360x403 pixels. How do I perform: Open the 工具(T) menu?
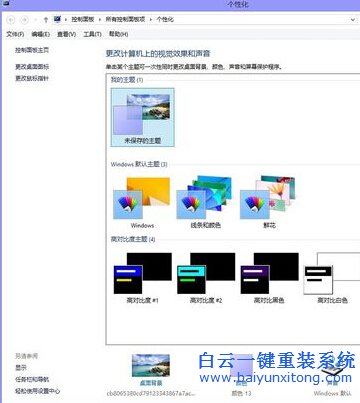[92, 34]
